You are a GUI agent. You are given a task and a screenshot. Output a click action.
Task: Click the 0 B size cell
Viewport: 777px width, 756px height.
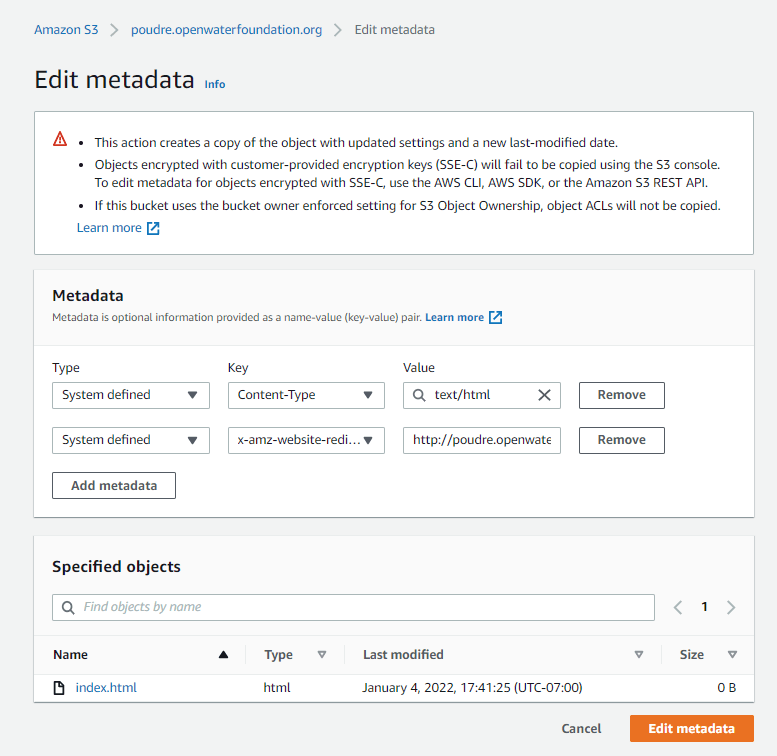coord(726,688)
